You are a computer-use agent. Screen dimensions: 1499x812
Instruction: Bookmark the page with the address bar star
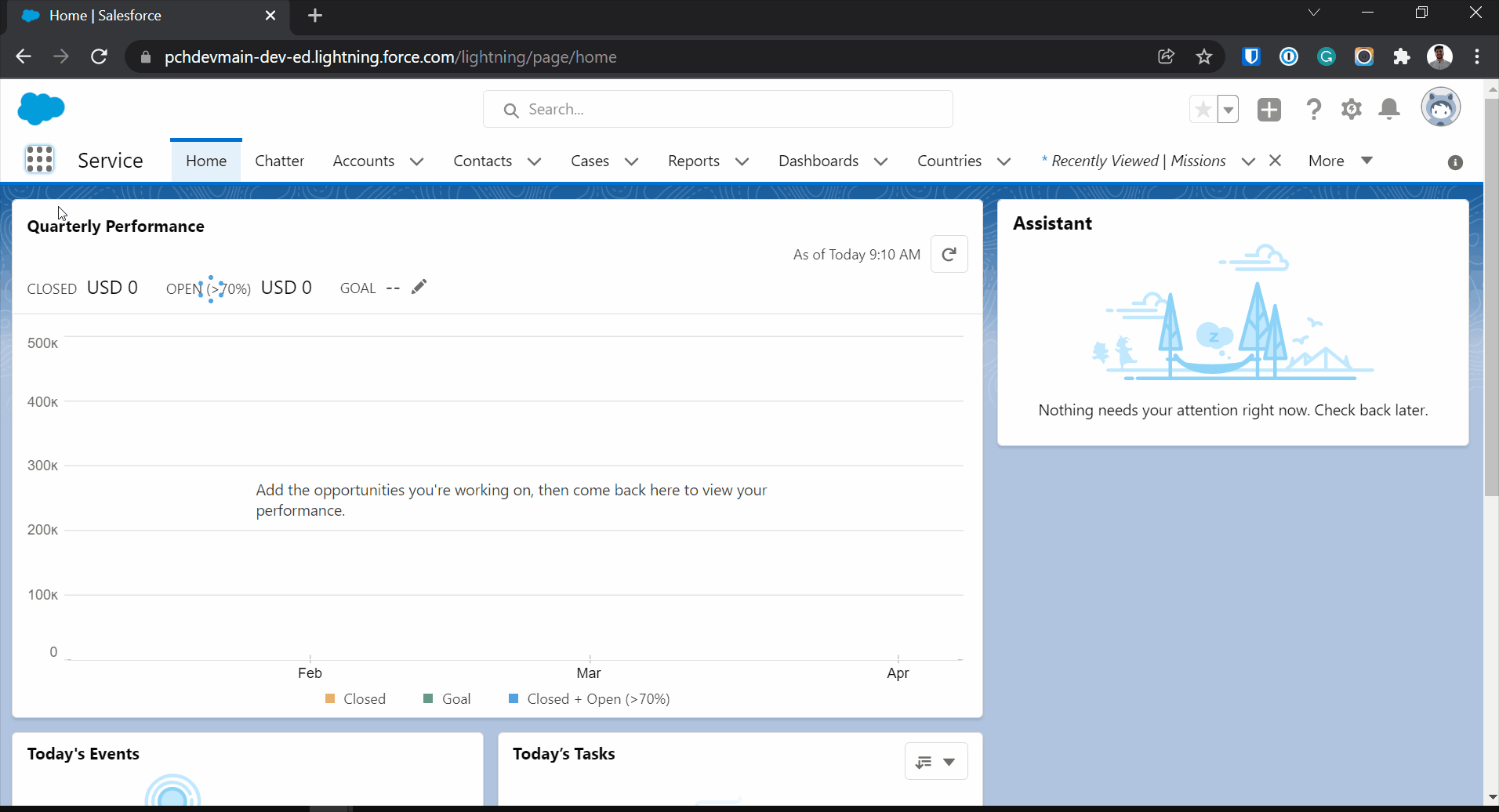[x=1203, y=56]
